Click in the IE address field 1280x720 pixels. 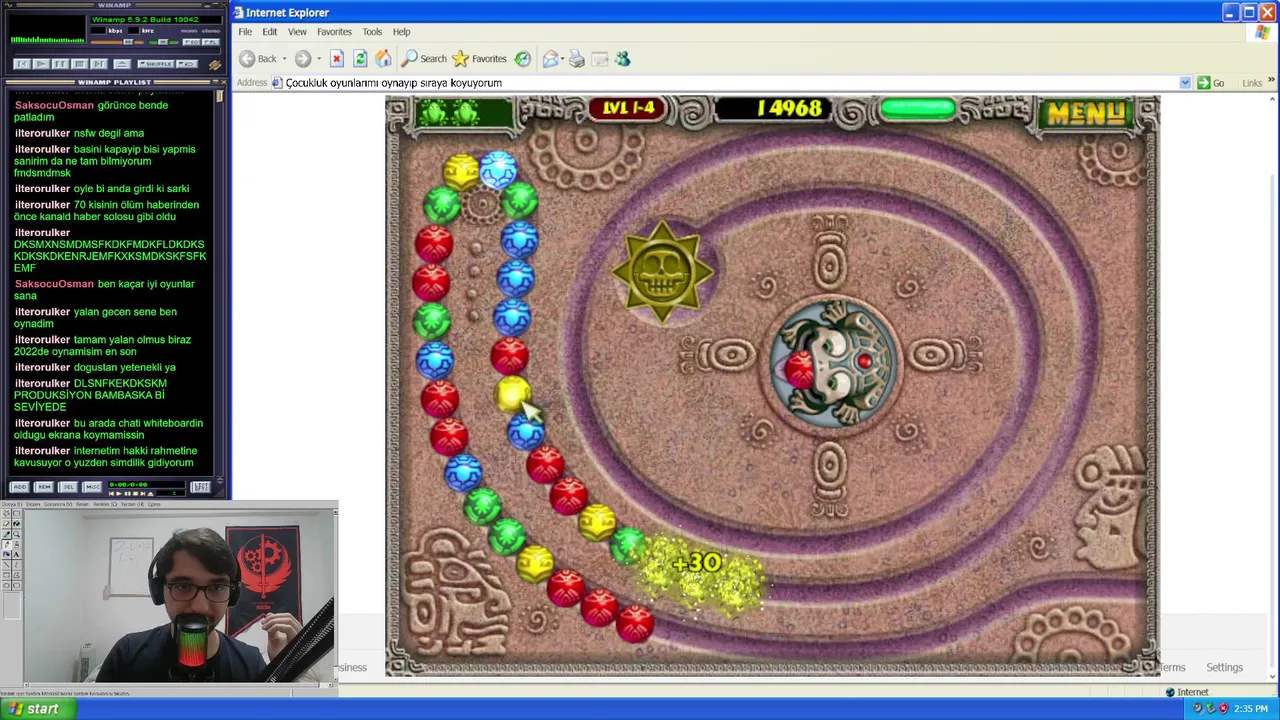pos(730,83)
